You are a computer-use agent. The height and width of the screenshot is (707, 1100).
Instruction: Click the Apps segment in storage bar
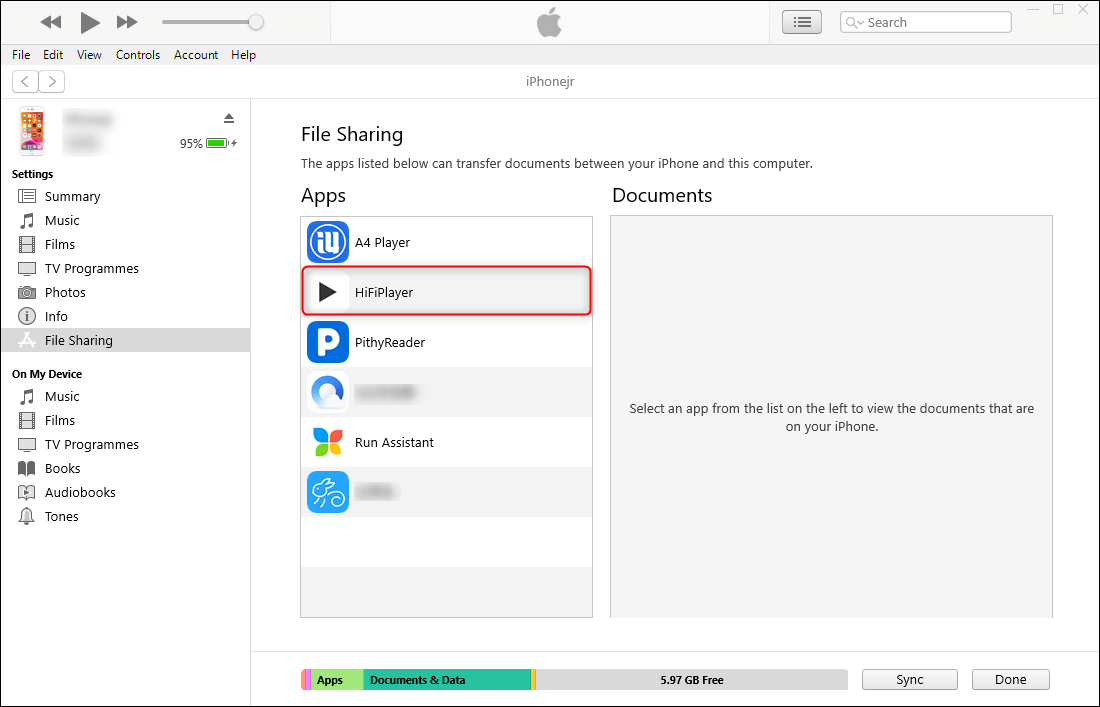pos(337,680)
